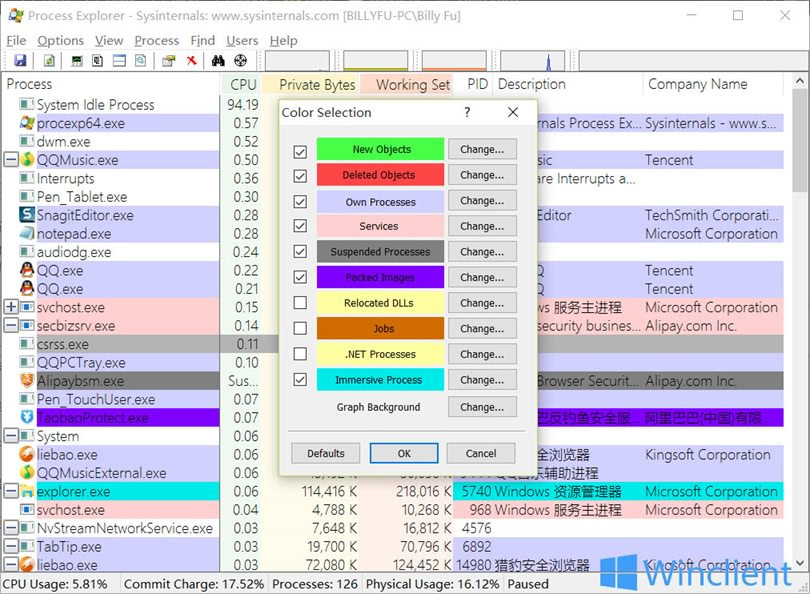Click the explorer.exe folder icon
Image resolution: width=810 pixels, height=594 pixels.
[x=27, y=491]
